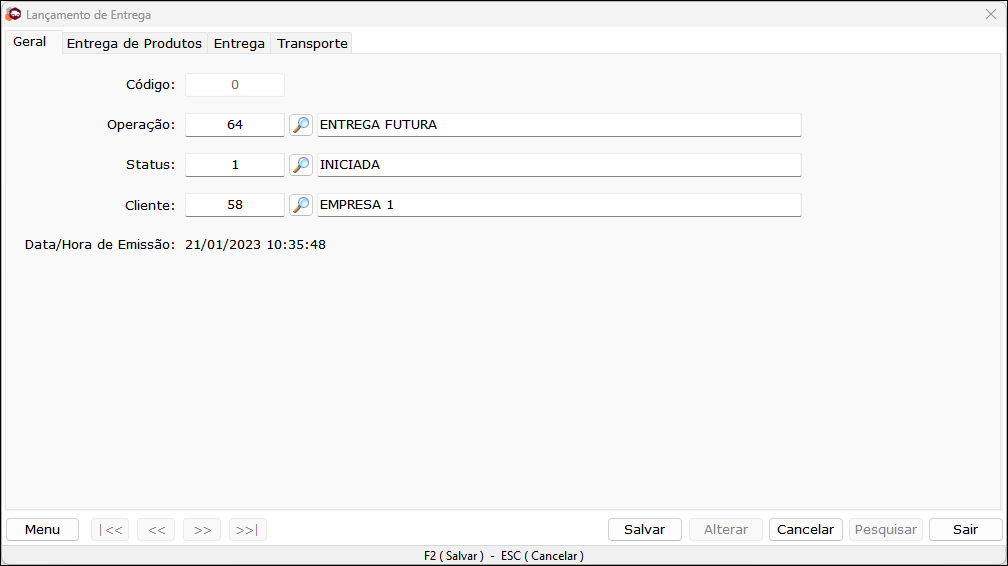1008x566 pixels.
Task: Click the app icon in title bar
Action: [x=13, y=14]
